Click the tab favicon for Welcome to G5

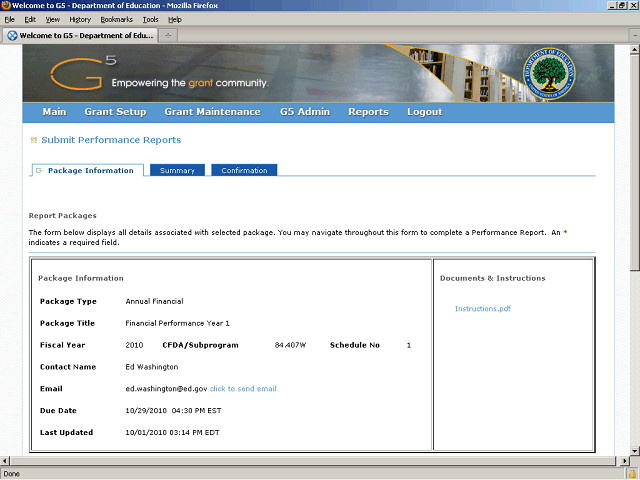pos(13,36)
